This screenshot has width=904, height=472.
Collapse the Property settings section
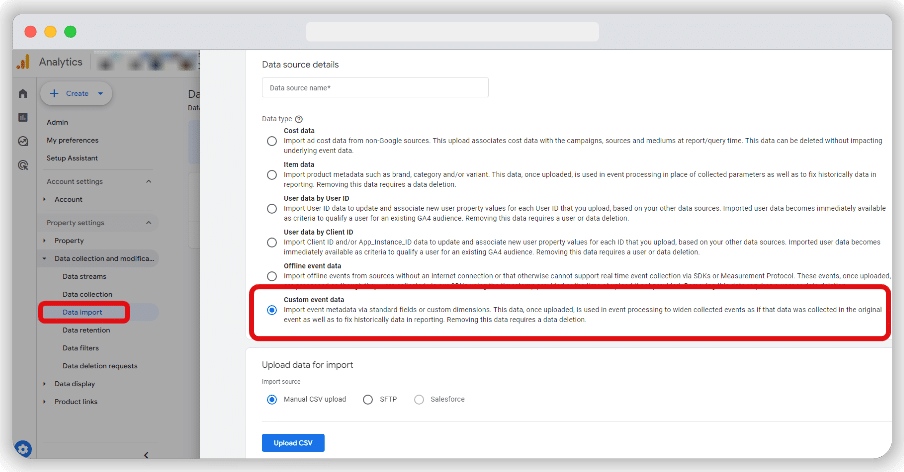(148, 222)
